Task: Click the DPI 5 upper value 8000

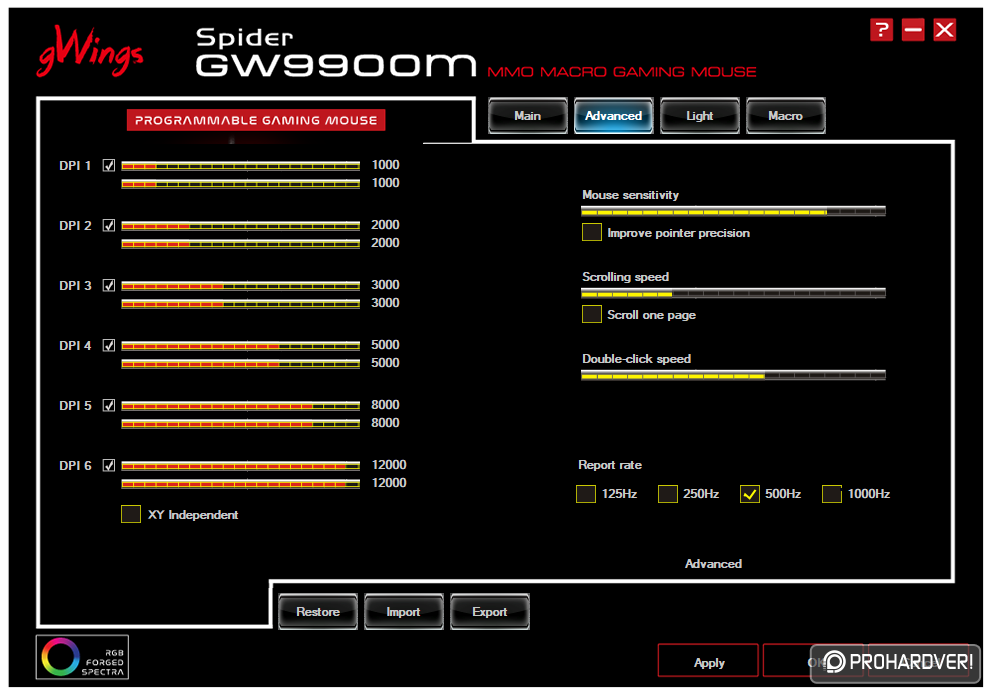Action: pyautogui.click(x=385, y=405)
